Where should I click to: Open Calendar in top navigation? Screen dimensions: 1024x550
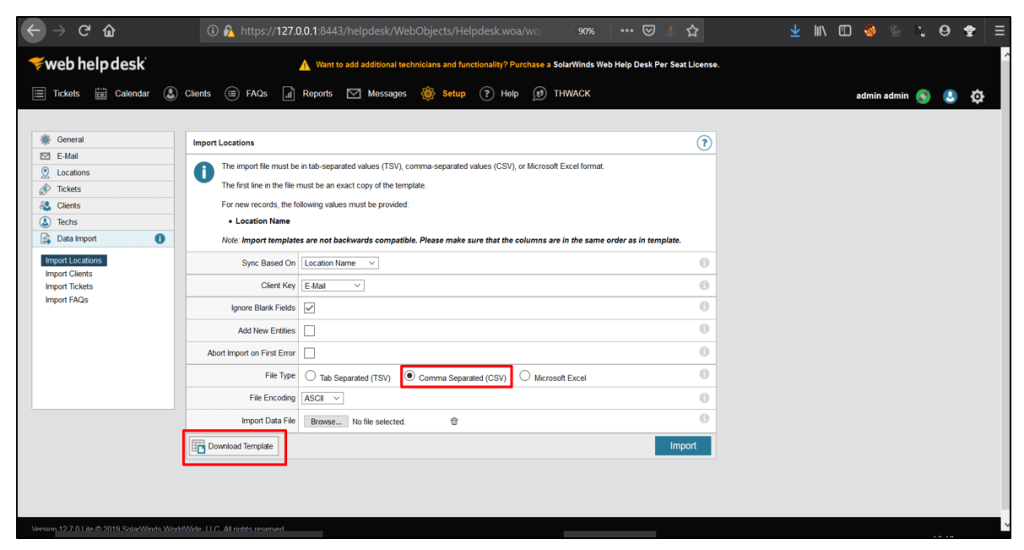[x=122, y=93]
